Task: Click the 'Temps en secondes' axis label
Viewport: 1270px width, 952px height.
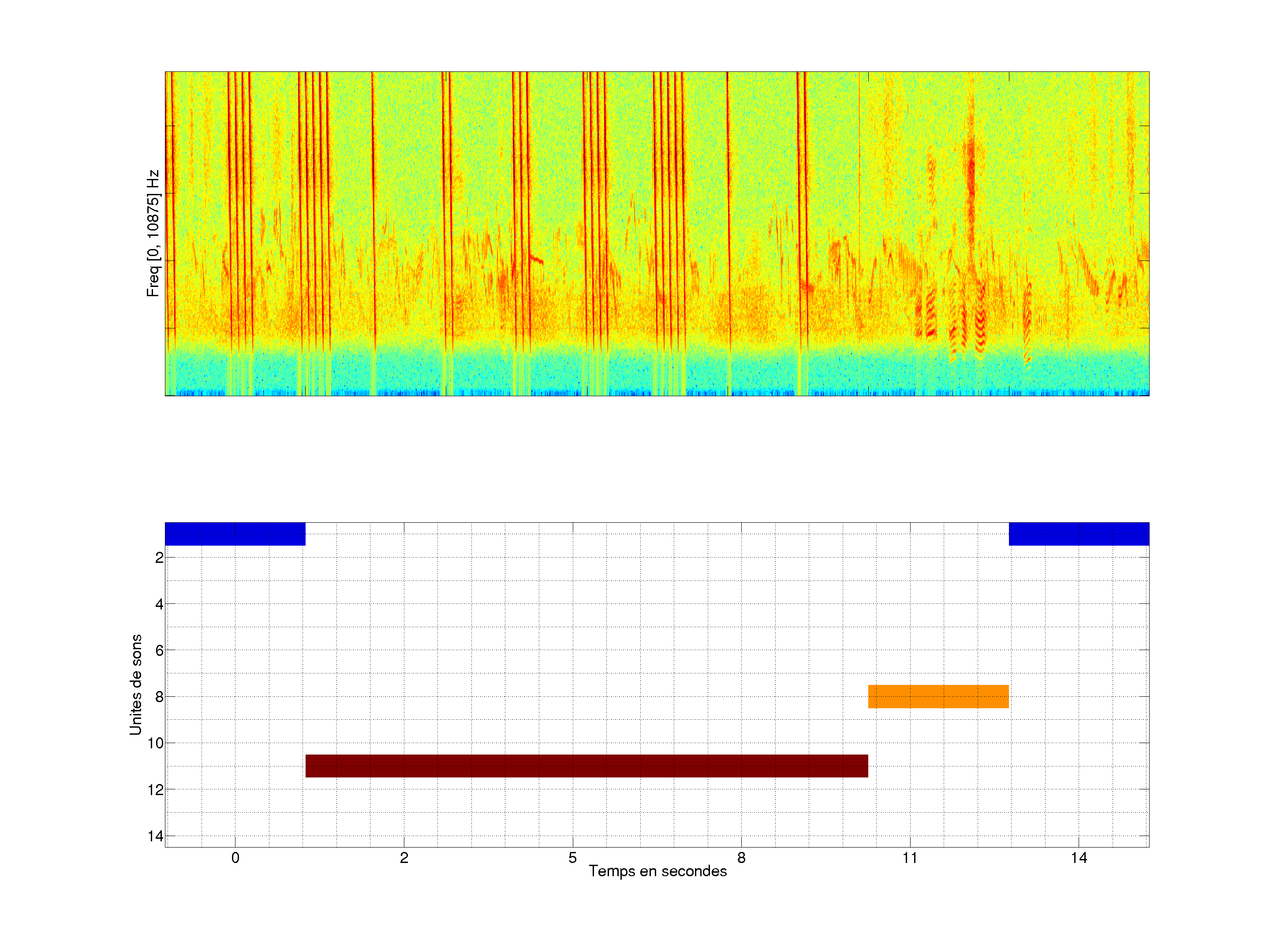Action: coord(657,871)
